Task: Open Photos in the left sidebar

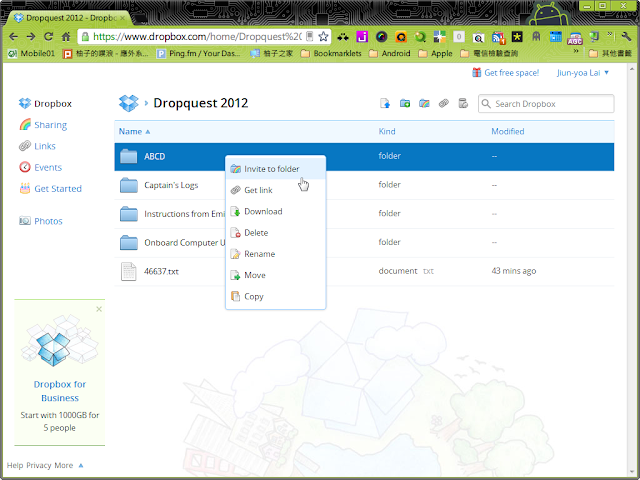Action: pos(41,221)
